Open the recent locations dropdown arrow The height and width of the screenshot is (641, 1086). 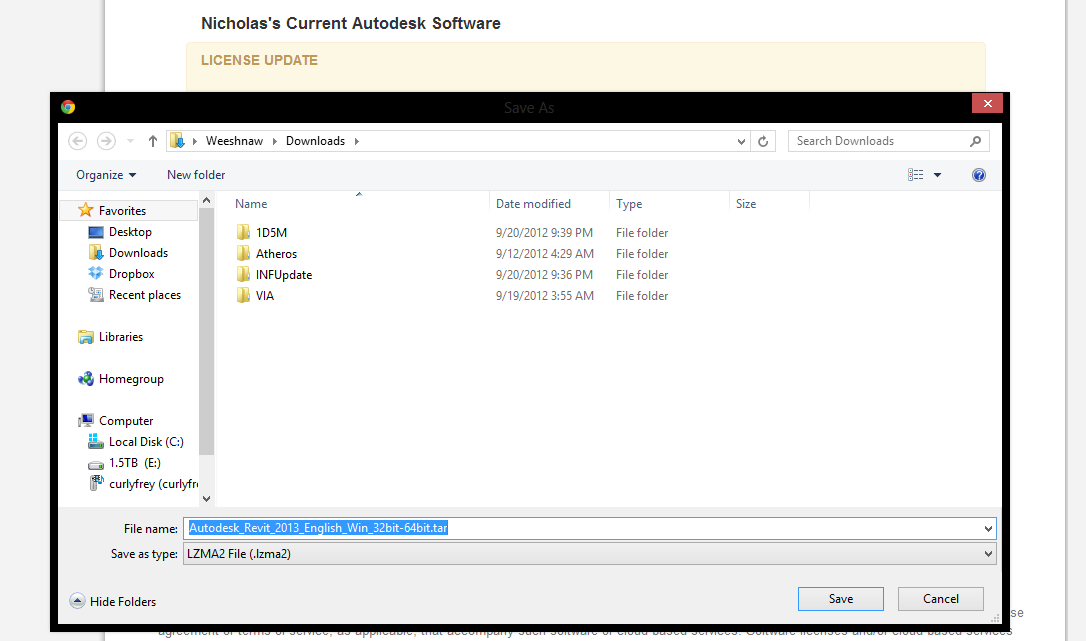click(x=130, y=141)
